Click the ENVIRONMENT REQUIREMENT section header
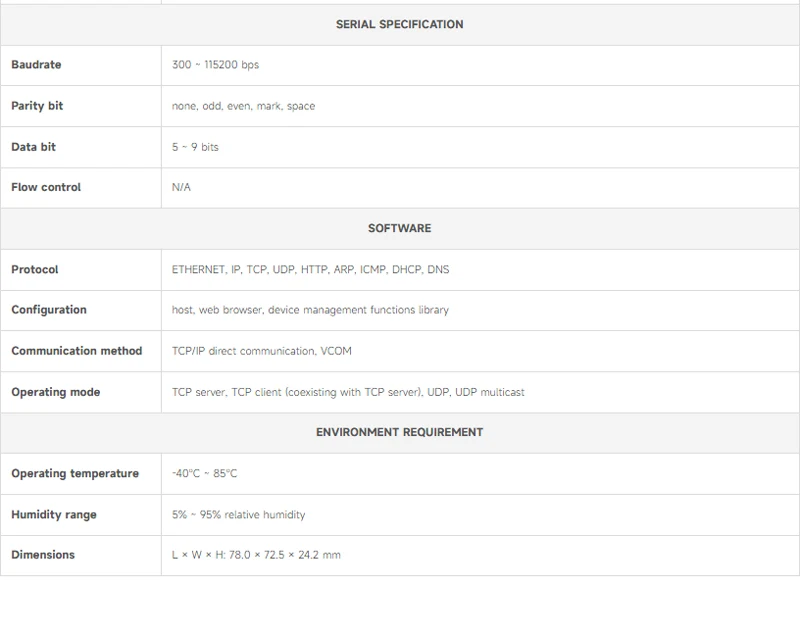This screenshot has height=618, width=800. 399,432
